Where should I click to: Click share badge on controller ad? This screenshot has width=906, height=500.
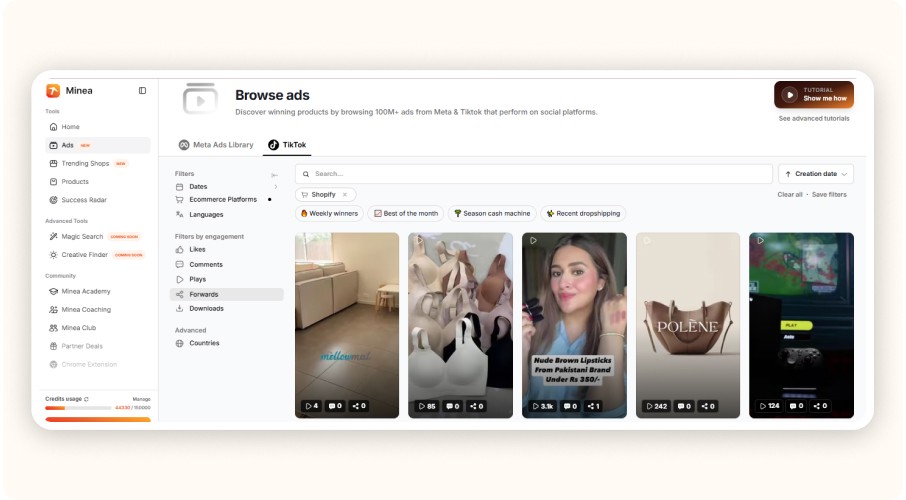(x=820, y=406)
